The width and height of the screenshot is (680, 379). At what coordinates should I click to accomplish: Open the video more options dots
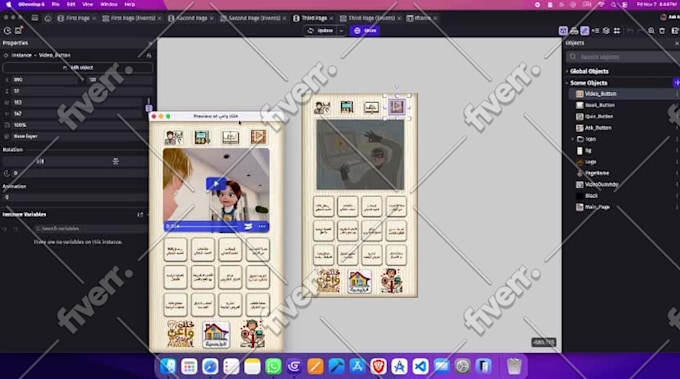click(x=262, y=226)
